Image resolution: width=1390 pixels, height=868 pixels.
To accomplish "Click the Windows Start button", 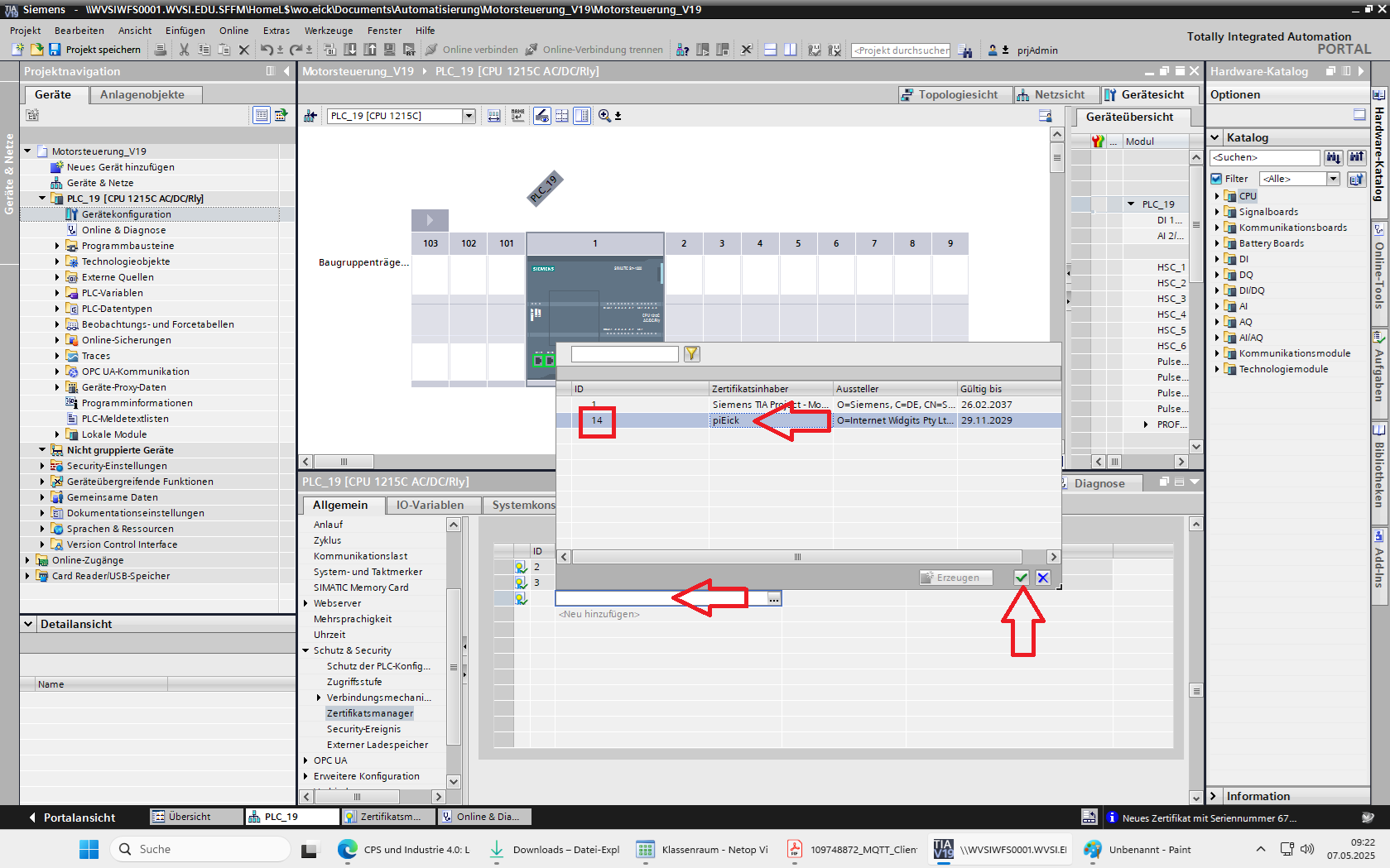I will click(x=89, y=850).
